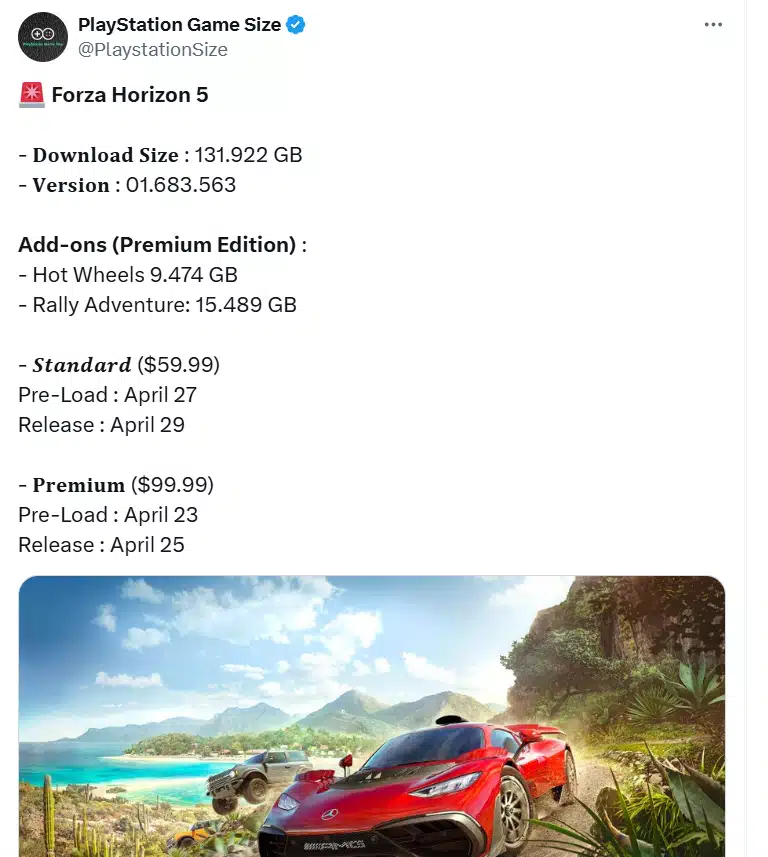Click the Release April 25 line
This screenshot has height=857, width=768.
pos(101,545)
